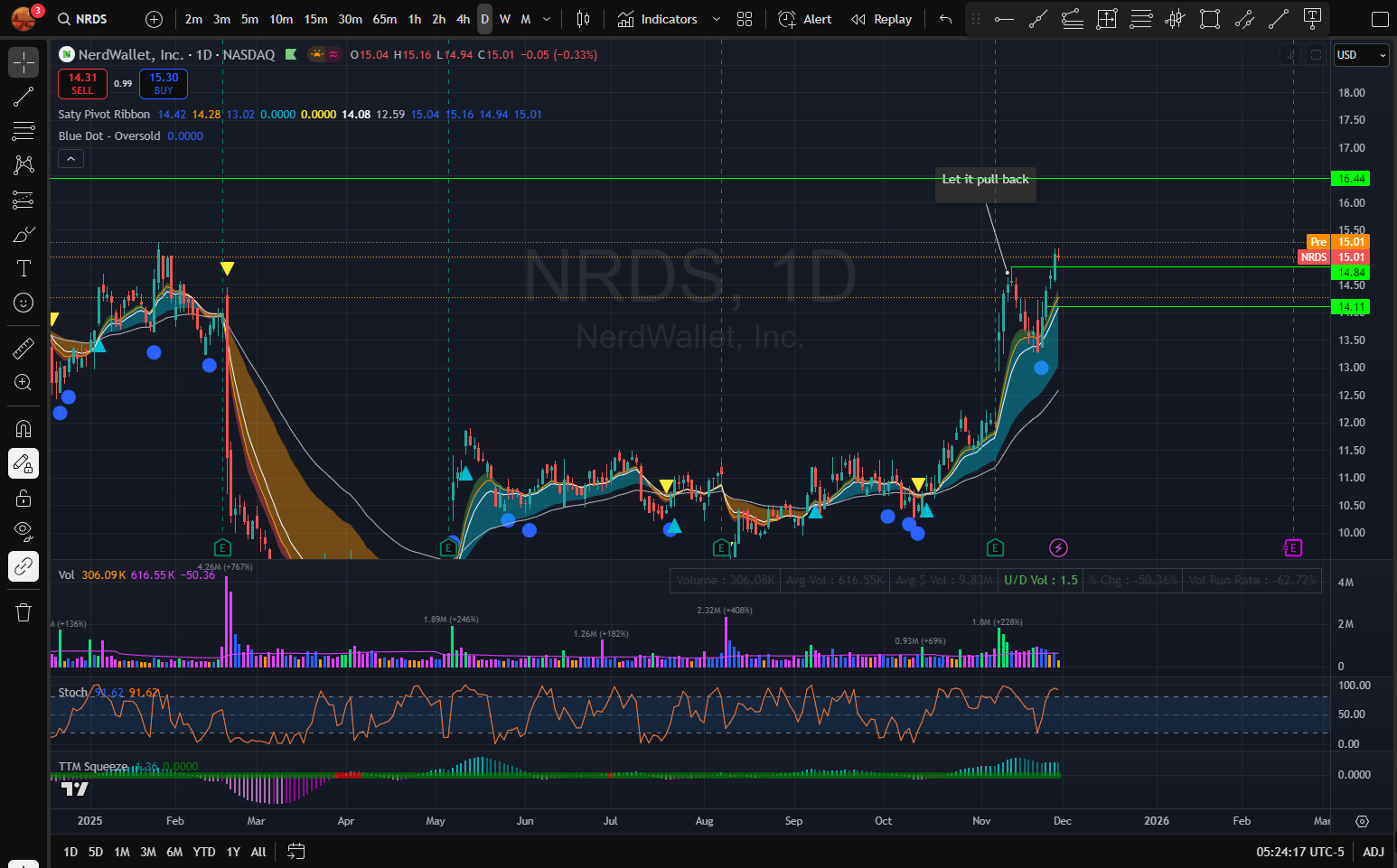This screenshot has width=1397, height=868.
Task: Toggle lock all drawings padlock
Action: coord(23,498)
